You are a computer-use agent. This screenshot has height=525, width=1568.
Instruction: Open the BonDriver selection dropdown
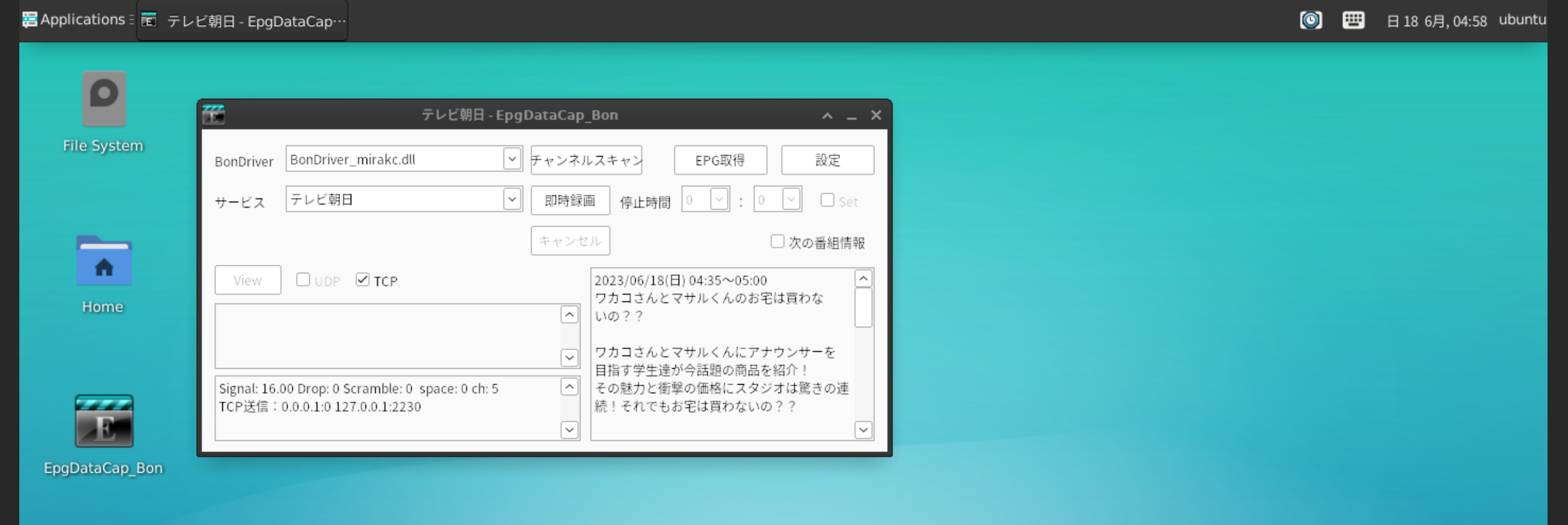coord(511,159)
